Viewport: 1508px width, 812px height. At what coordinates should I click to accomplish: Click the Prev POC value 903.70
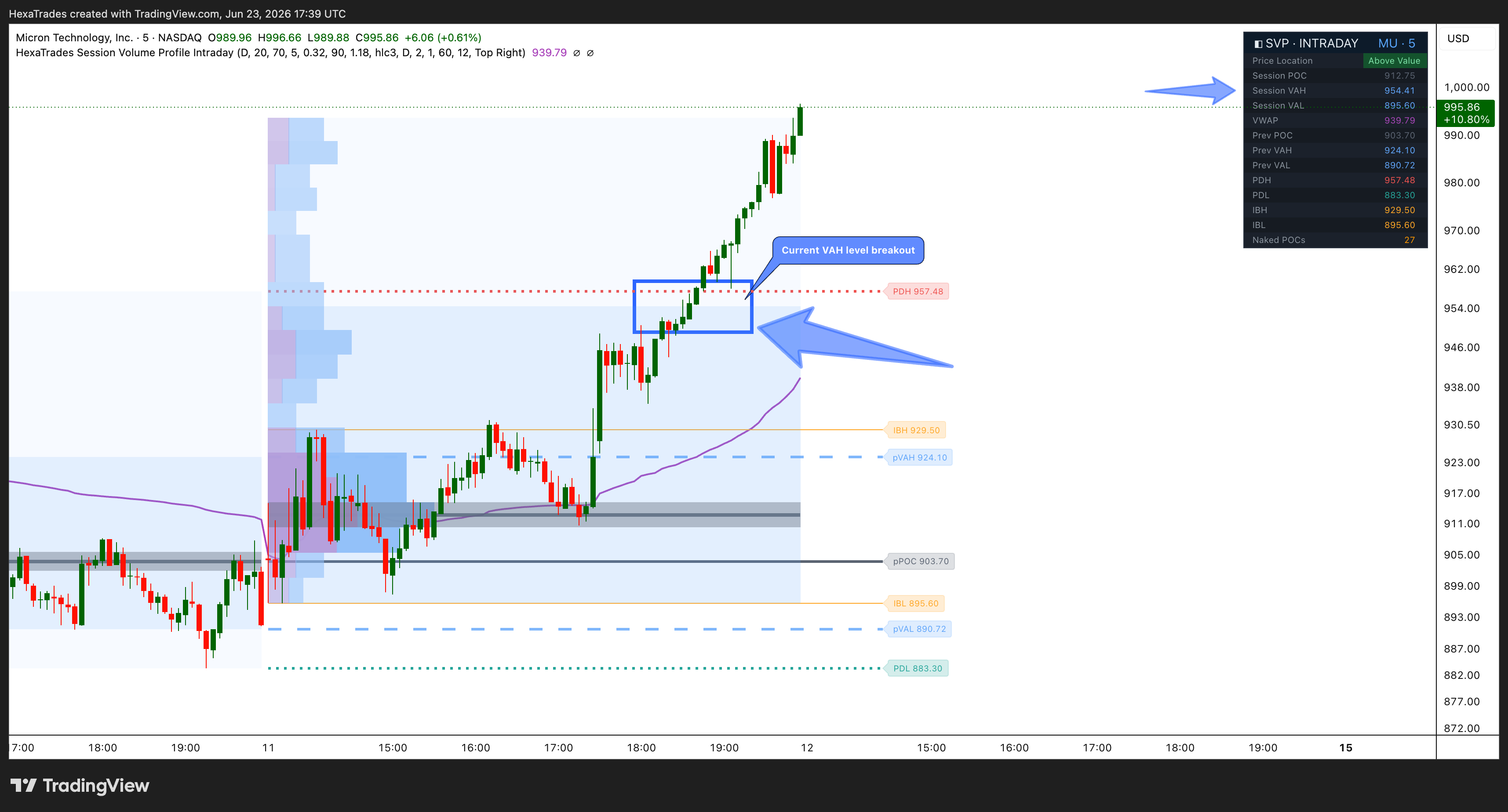1399,135
